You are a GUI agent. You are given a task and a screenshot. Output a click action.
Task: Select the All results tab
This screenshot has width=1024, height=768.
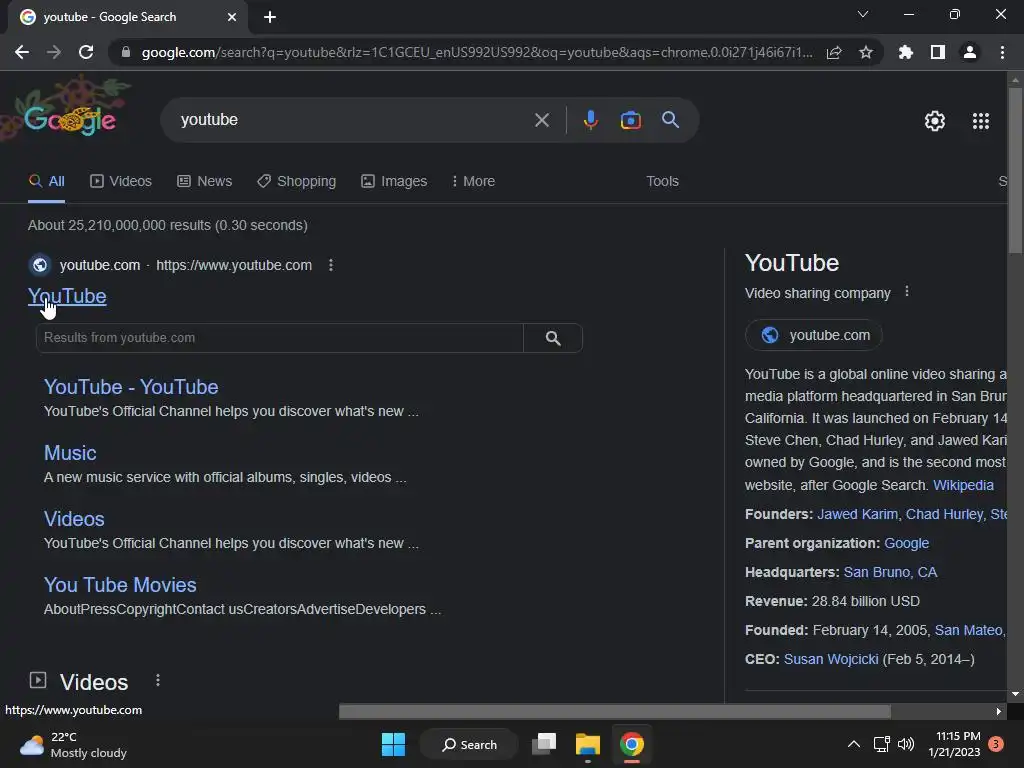(46, 181)
